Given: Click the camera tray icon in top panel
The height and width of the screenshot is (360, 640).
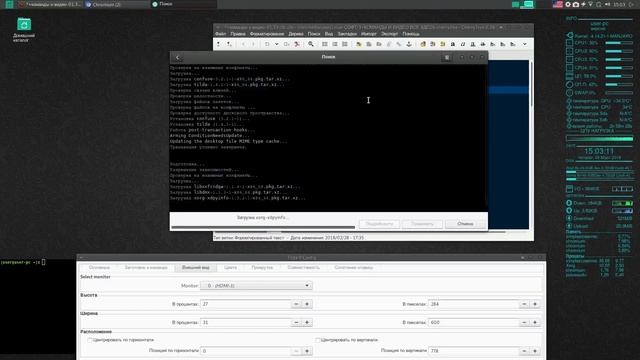Looking at the screenshot, I should pyautogui.click(x=576, y=4).
